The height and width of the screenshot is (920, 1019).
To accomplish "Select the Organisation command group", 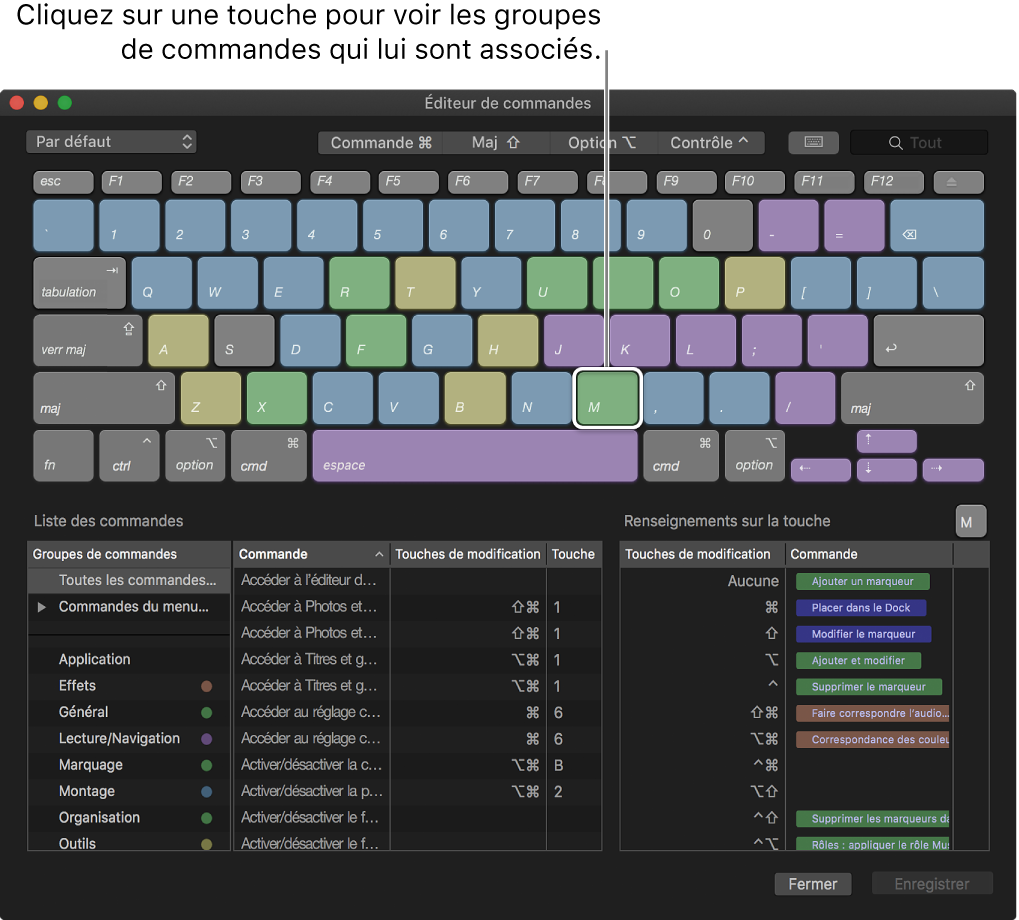I will point(129,817).
